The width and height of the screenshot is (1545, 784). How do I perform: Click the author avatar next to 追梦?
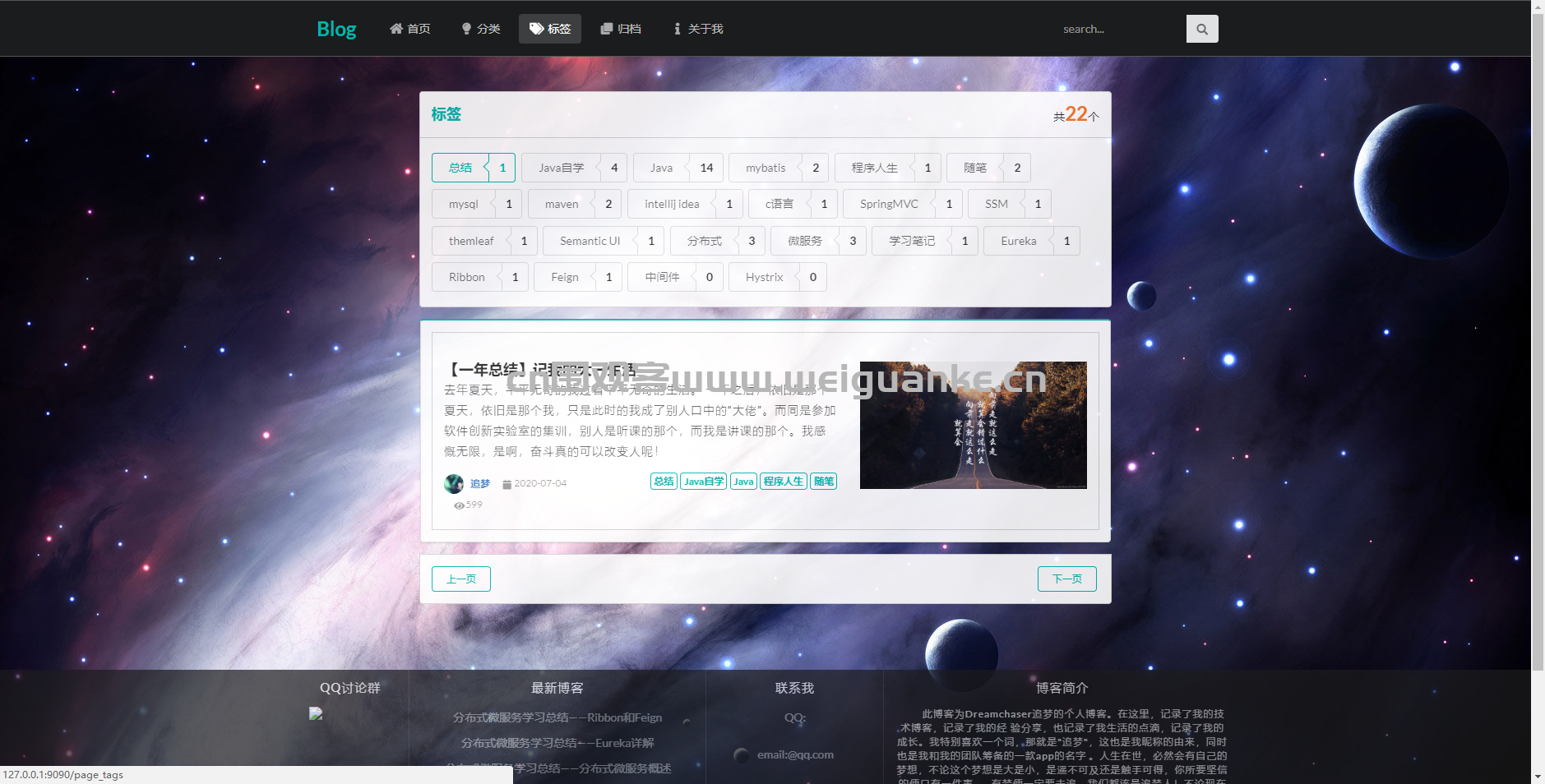(x=453, y=484)
